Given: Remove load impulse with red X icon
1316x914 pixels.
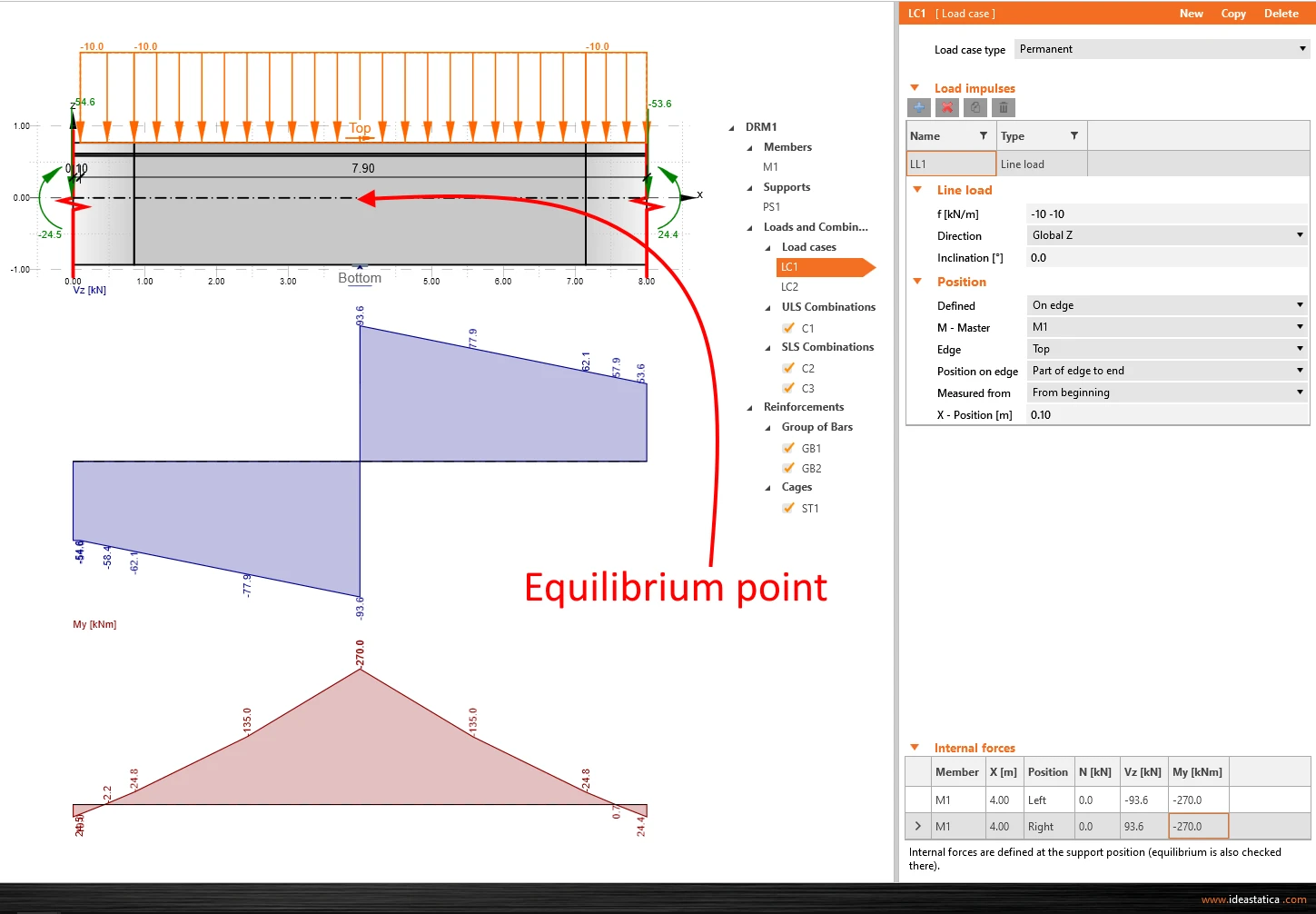Looking at the screenshot, I should pos(947,107).
